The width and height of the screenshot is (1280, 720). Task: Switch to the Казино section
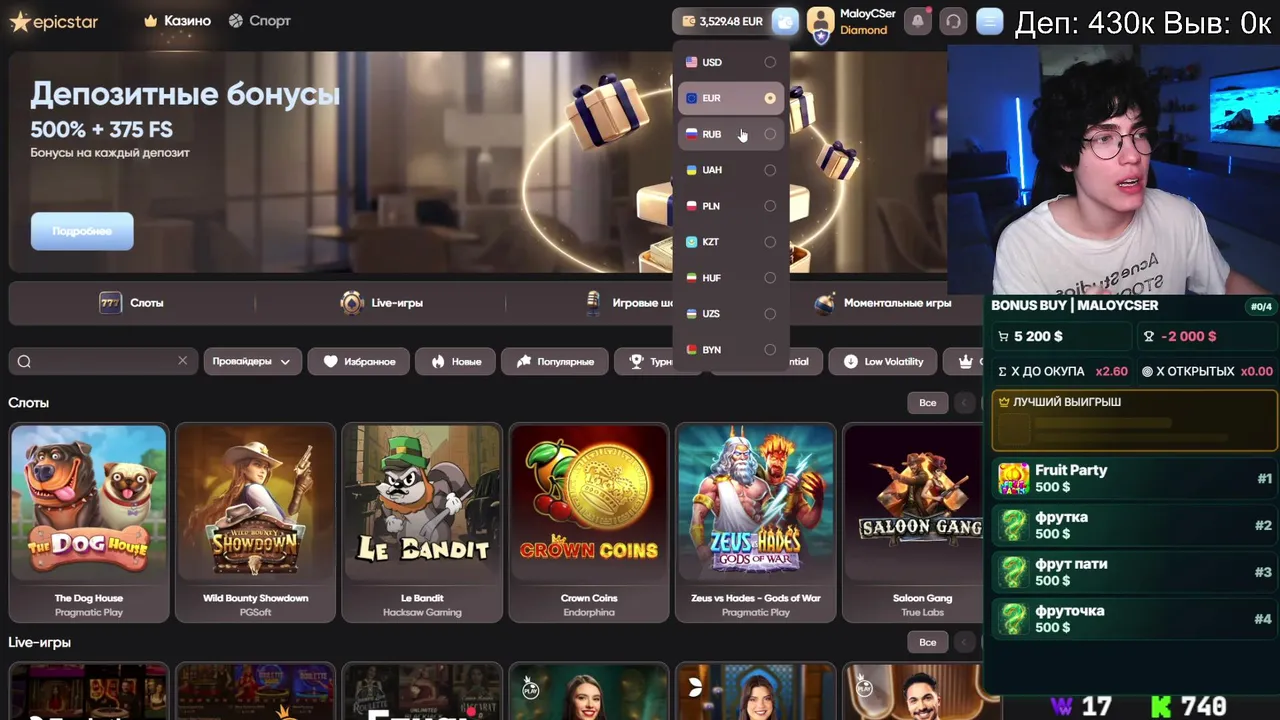177,21
